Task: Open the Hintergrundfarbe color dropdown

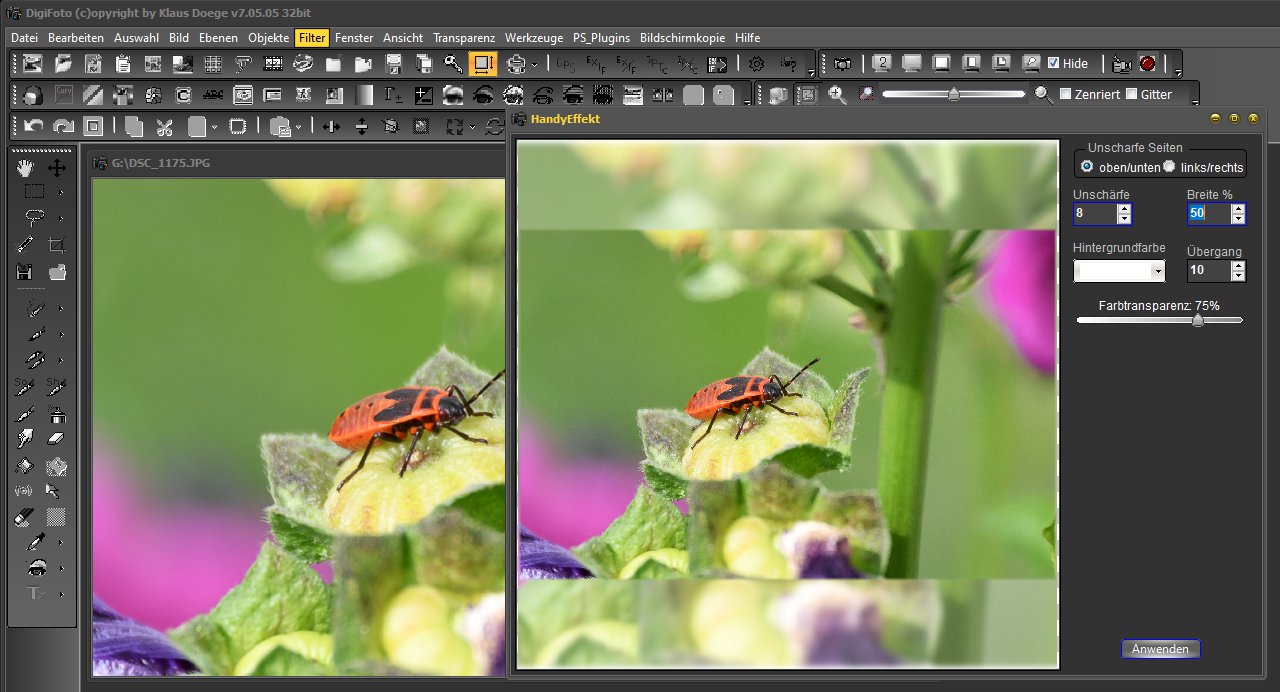Action: coord(1158,271)
